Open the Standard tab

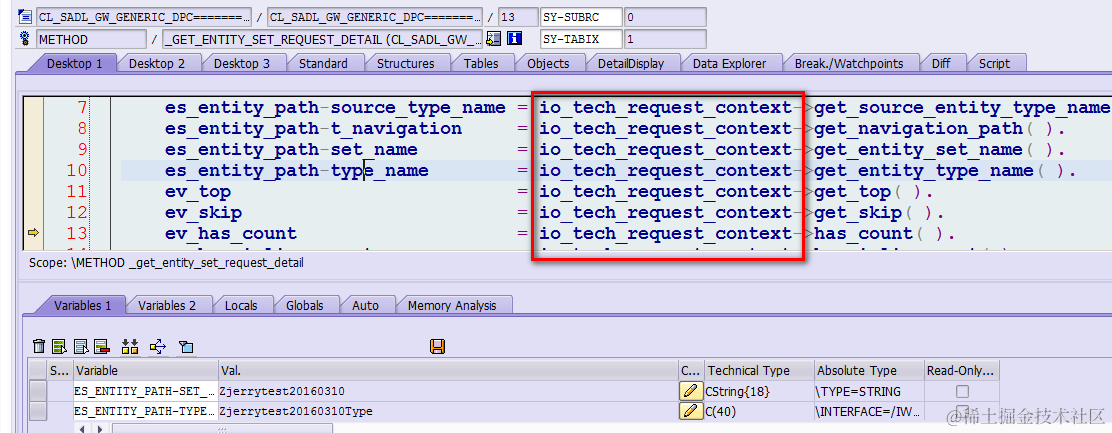(323, 63)
